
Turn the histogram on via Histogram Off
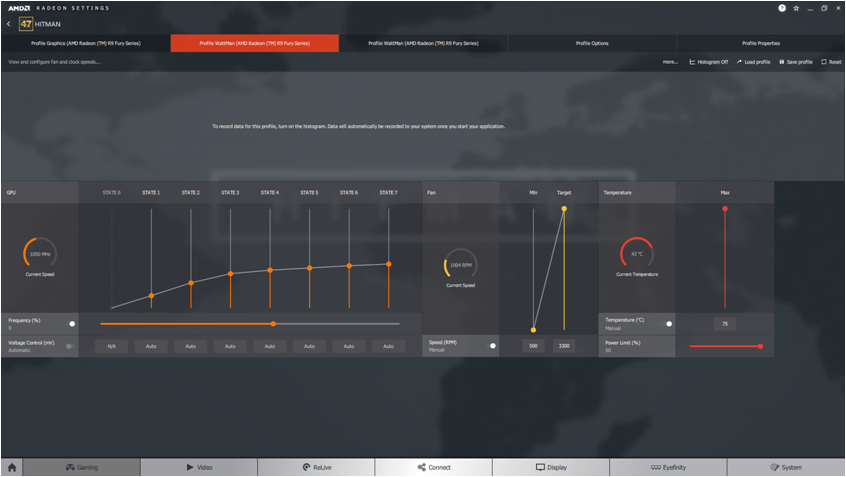click(x=708, y=62)
